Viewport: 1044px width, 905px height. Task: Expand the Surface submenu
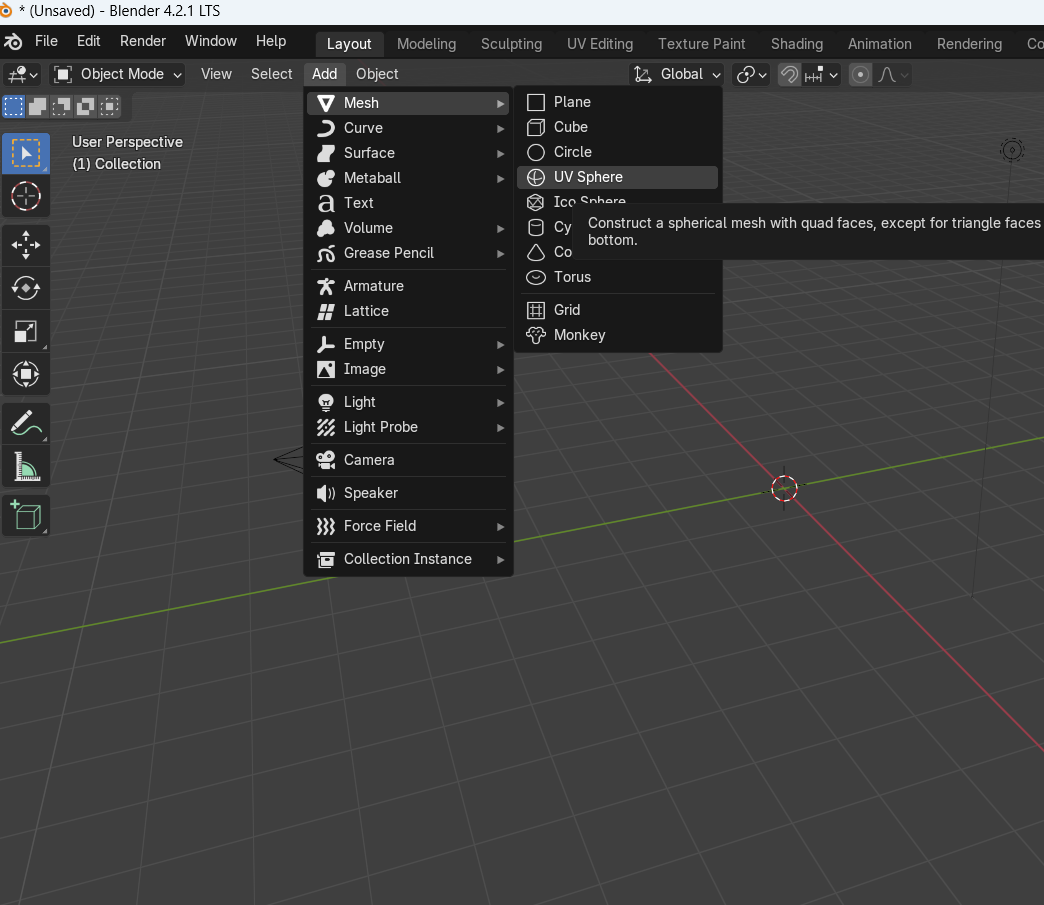click(x=408, y=153)
